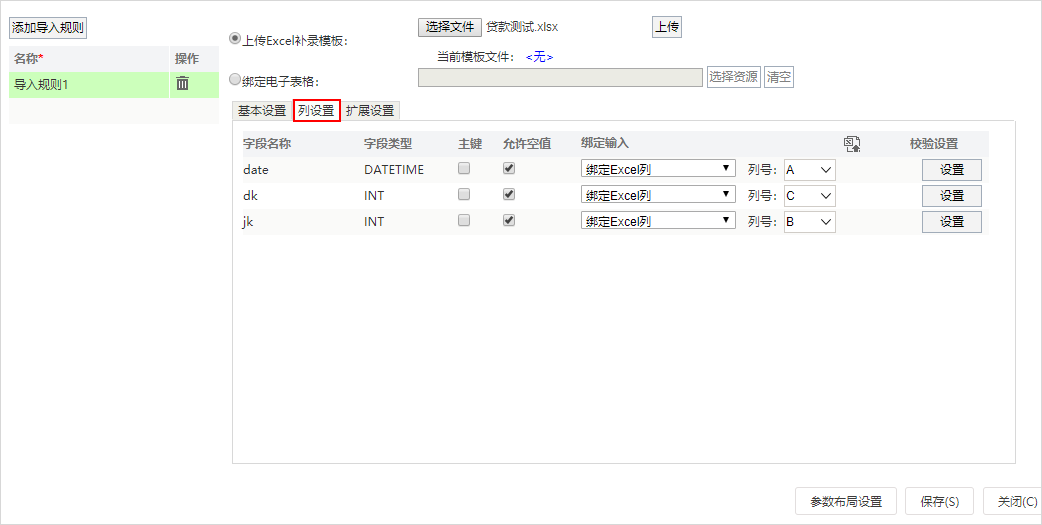Click the 操作 column header

(187, 58)
